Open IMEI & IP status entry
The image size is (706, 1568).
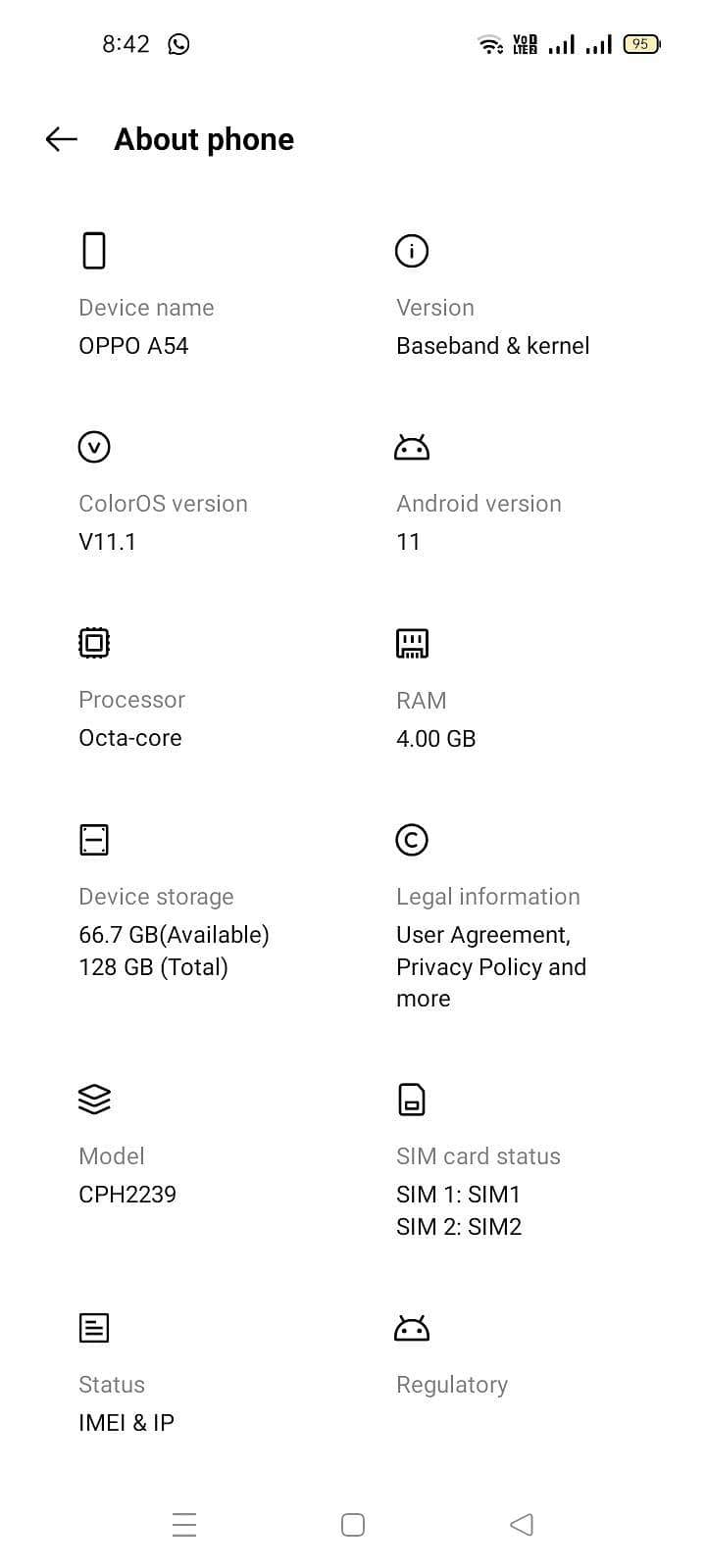point(126,1423)
